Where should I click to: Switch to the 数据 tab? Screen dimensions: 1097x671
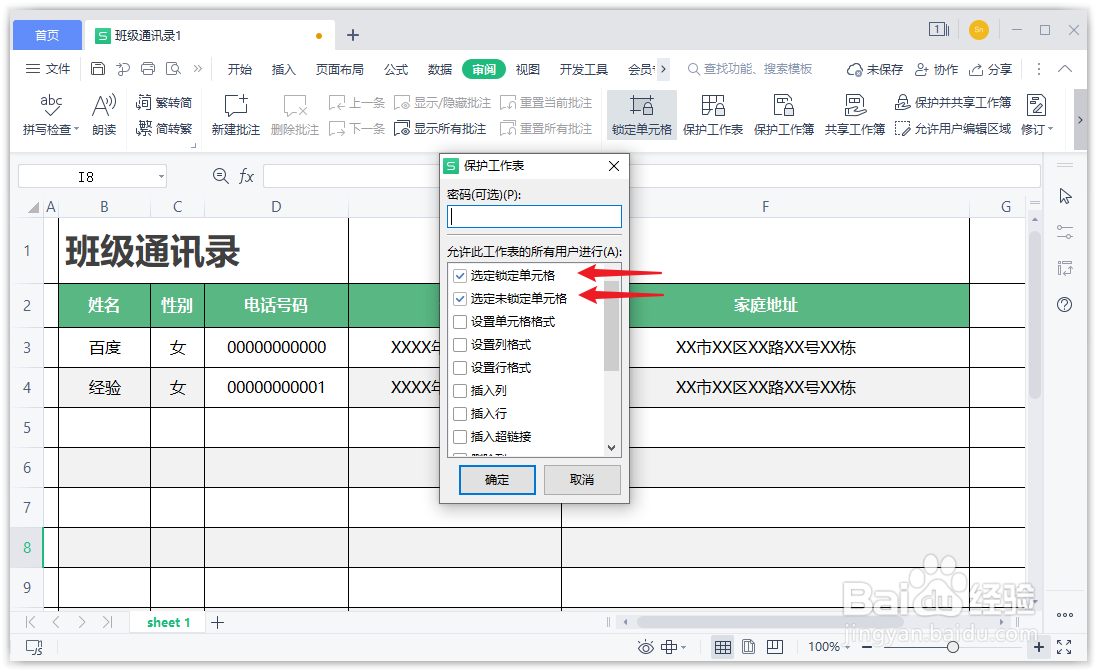coord(439,69)
